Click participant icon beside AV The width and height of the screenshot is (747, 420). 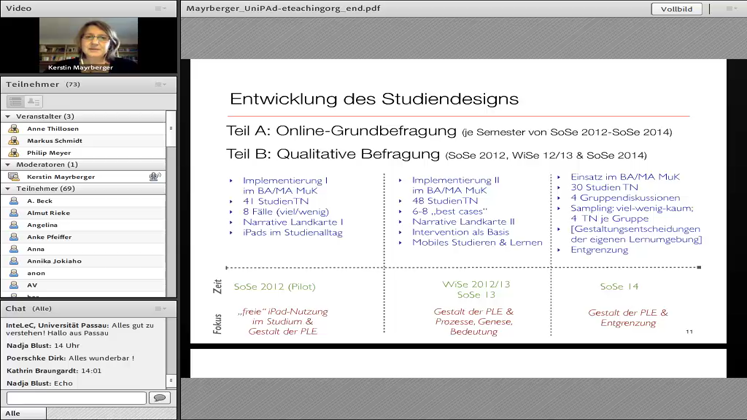(x=14, y=285)
